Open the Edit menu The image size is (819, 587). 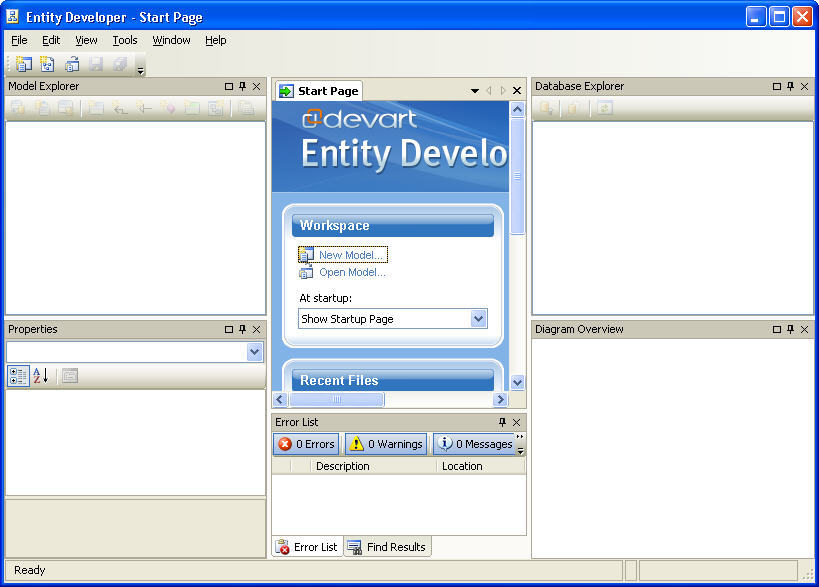(51, 40)
